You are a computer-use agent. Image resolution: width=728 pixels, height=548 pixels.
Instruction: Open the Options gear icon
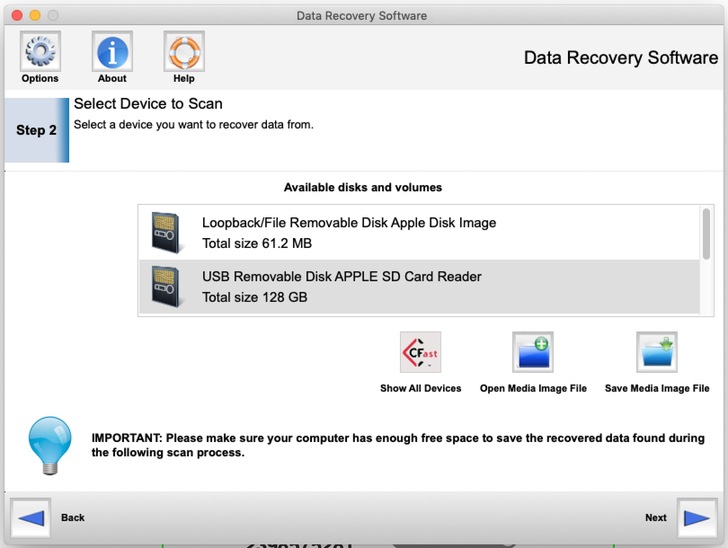tap(40, 51)
